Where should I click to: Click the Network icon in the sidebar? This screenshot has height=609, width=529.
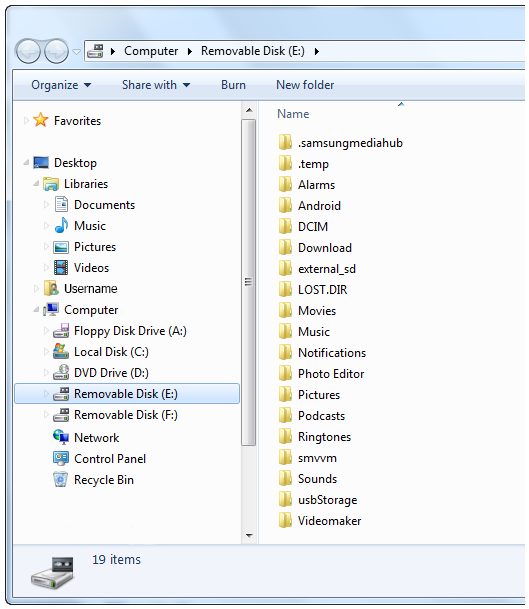point(61,437)
